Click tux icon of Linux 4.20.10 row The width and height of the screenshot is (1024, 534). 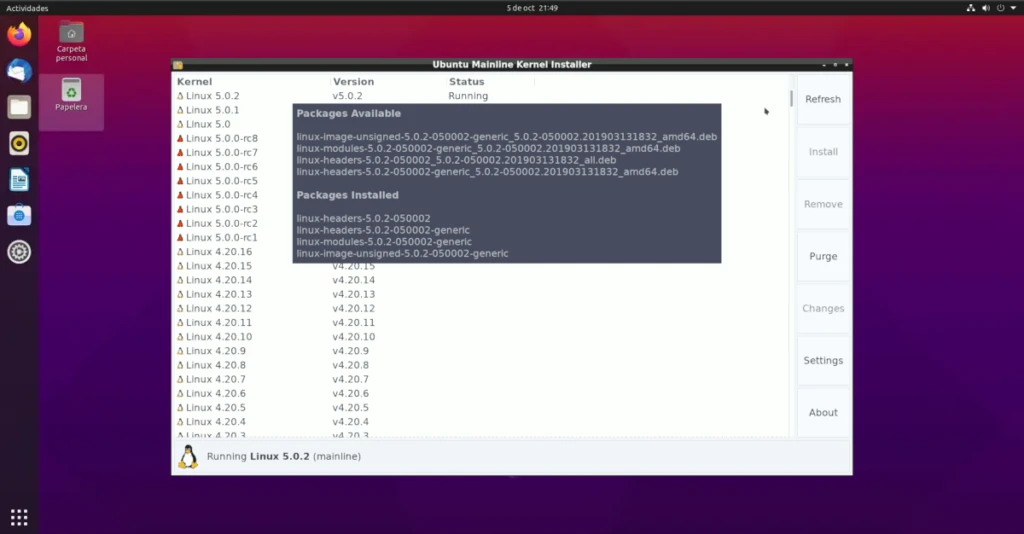pyautogui.click(x=180, y=337)
